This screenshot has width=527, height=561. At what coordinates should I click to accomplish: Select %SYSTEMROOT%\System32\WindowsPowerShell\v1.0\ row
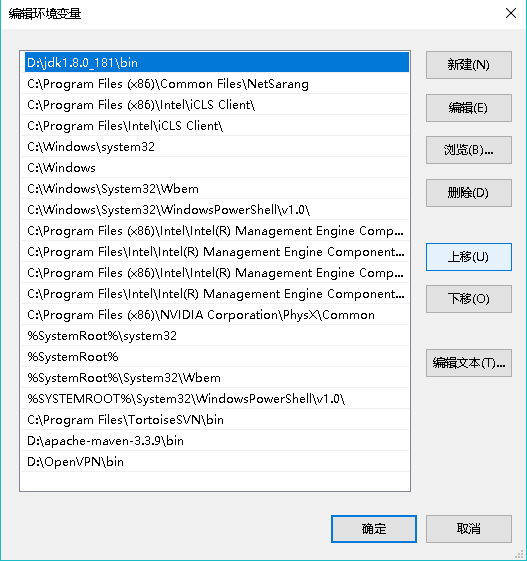[x=217, y=399]
